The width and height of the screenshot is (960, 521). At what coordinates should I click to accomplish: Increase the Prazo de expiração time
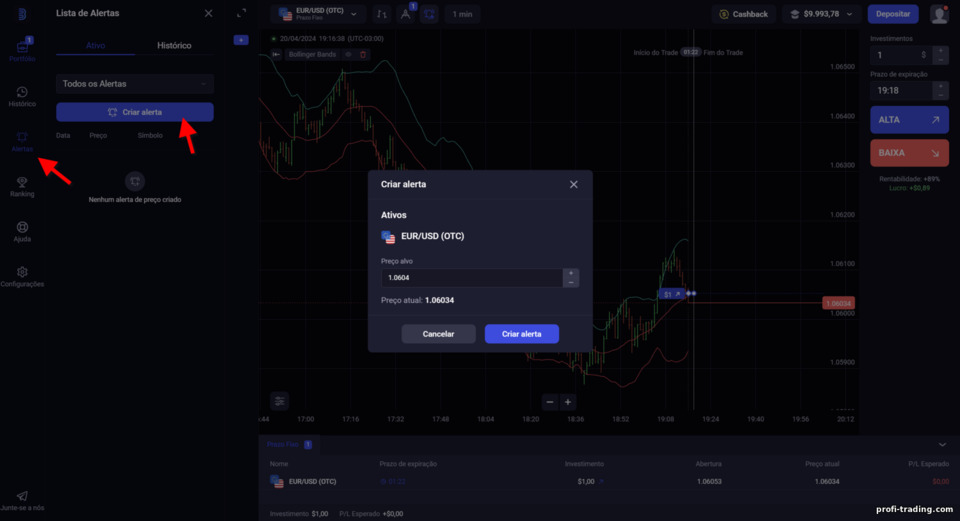941,86
